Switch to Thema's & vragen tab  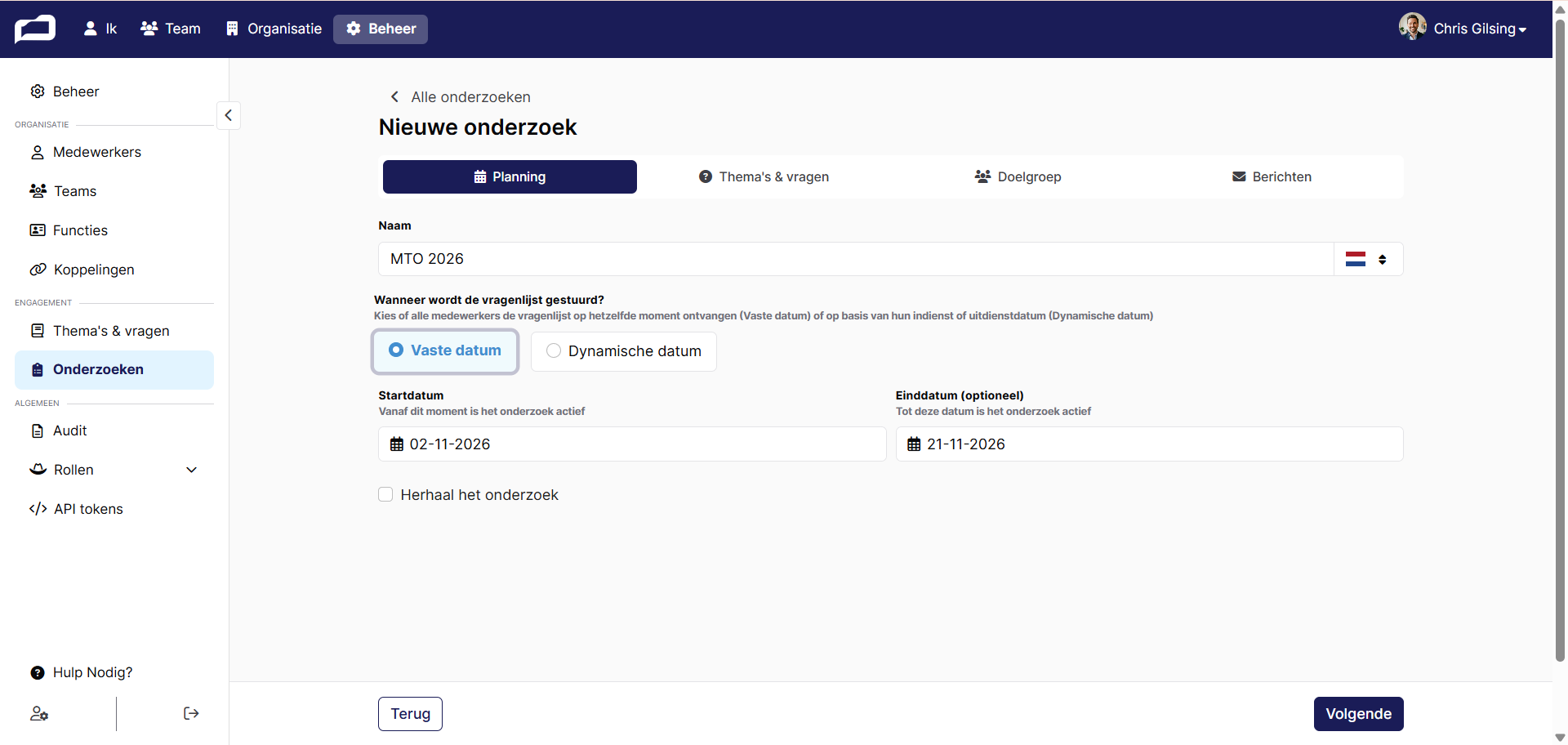(x=764, y=176)
